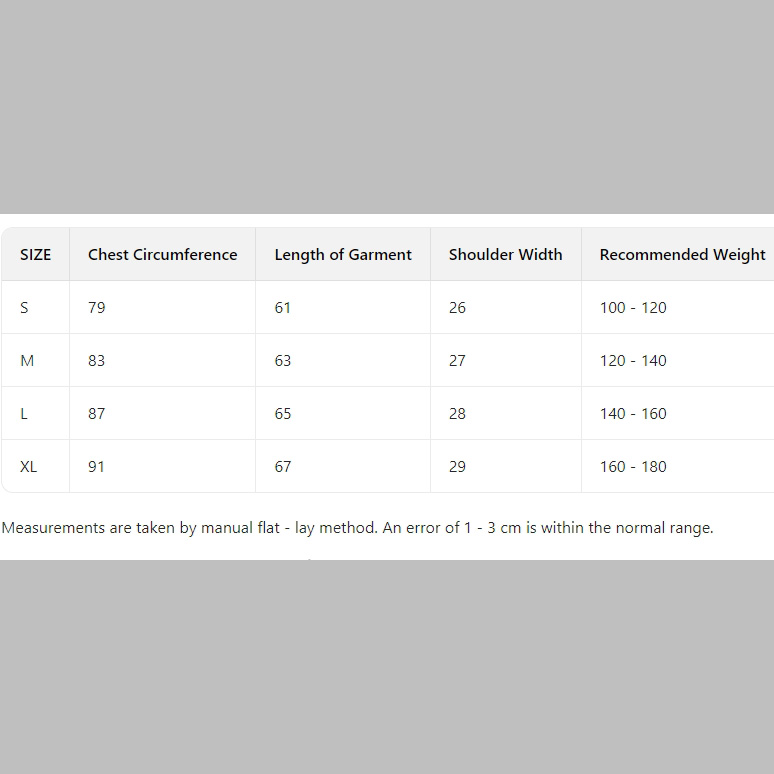Click chest value 79 for size S
Screen dimensions: 774x774
[97, 308]
